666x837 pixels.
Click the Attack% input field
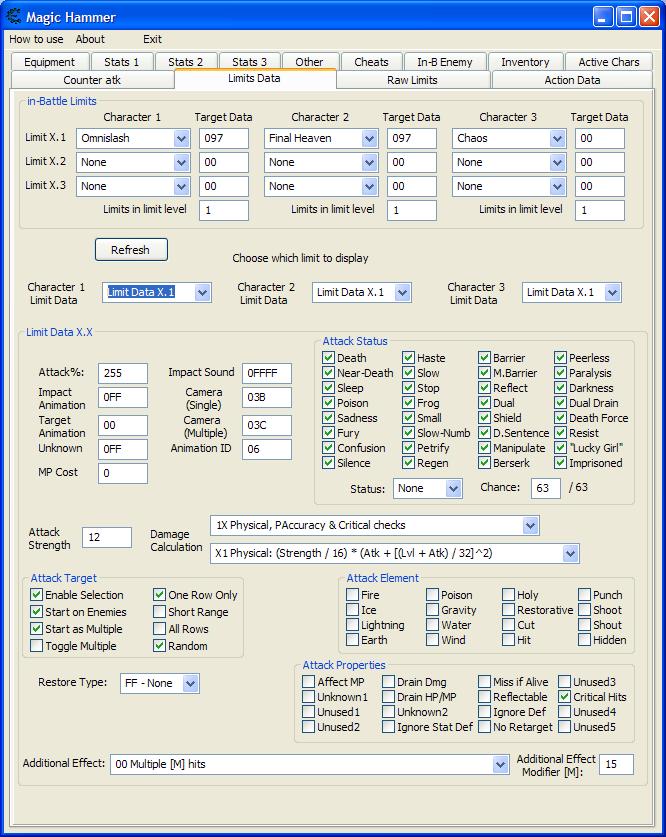[123, 373]
